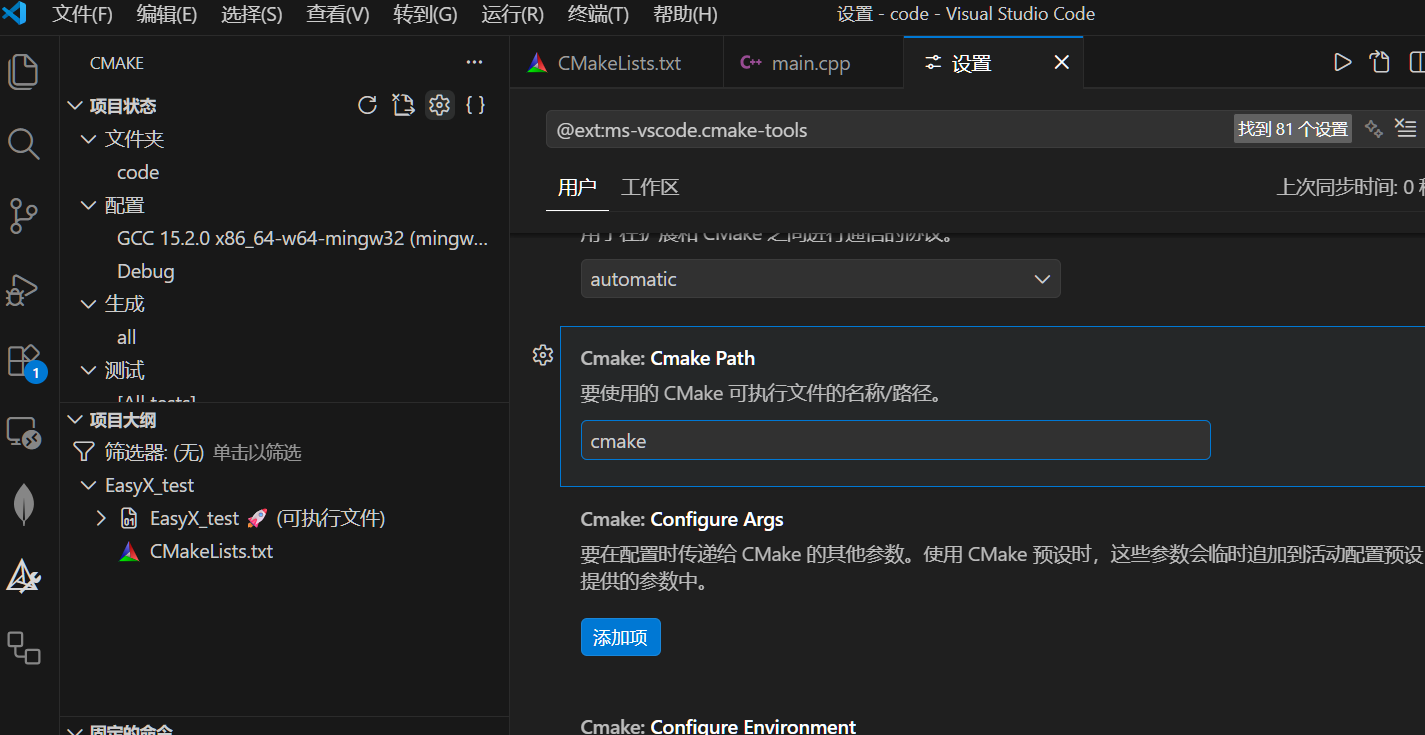Open the Run and Debug view
The height and width of the screenshot is (735, 1425).
(23, 289)
